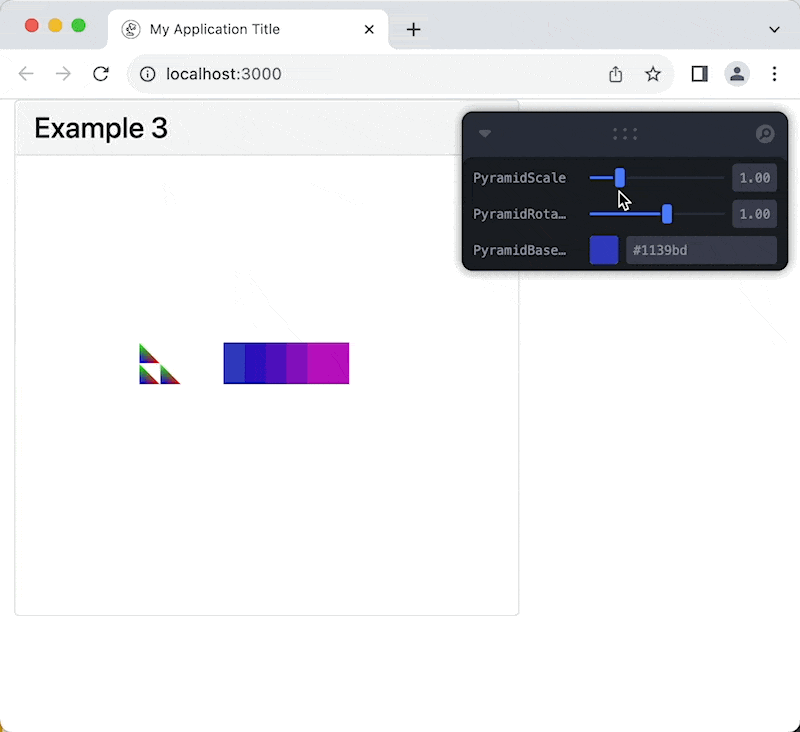Open the browser profile avatar icon
This screenshot has width=800, height=732.
pyautogui.click(x=737, y=73)
